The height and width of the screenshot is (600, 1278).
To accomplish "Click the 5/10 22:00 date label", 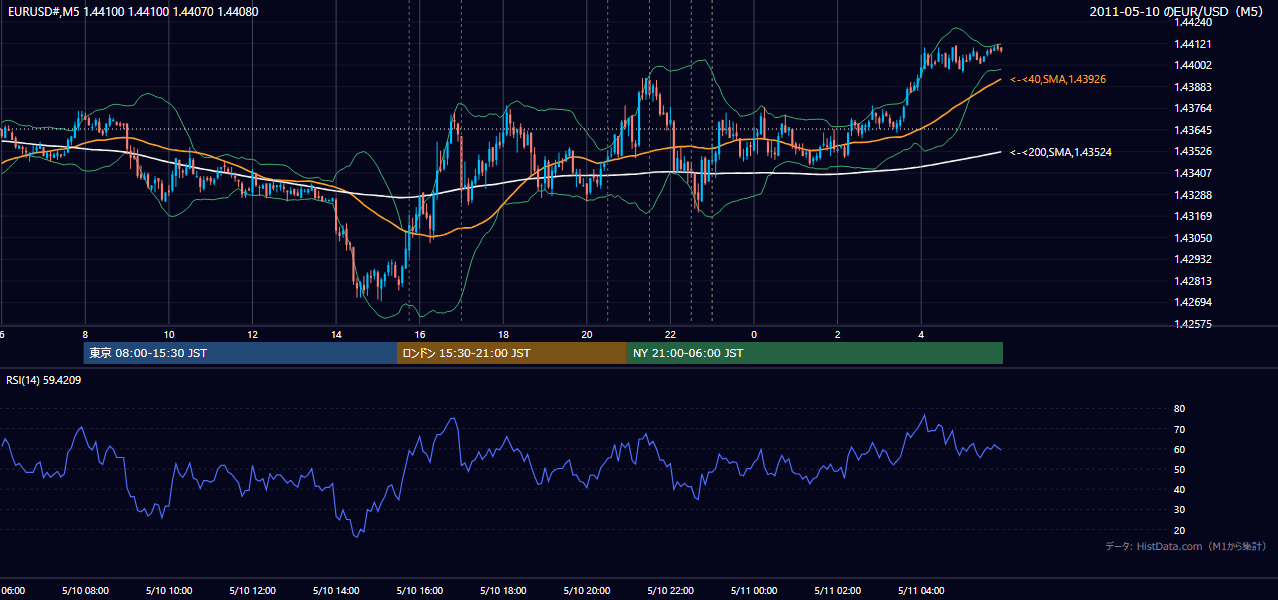I will pos(670,590).
